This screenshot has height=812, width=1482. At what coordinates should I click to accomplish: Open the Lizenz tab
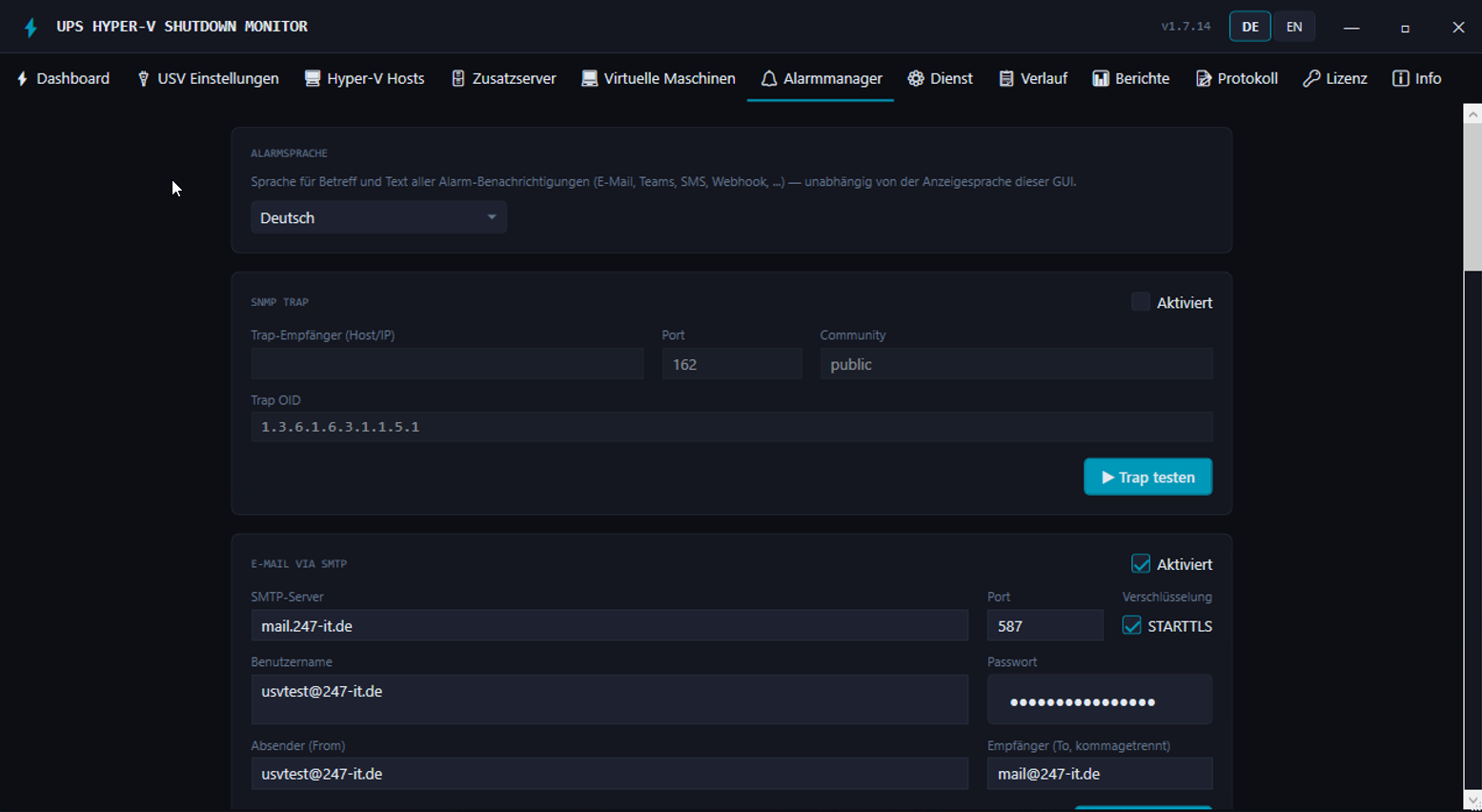(1334, 78)
